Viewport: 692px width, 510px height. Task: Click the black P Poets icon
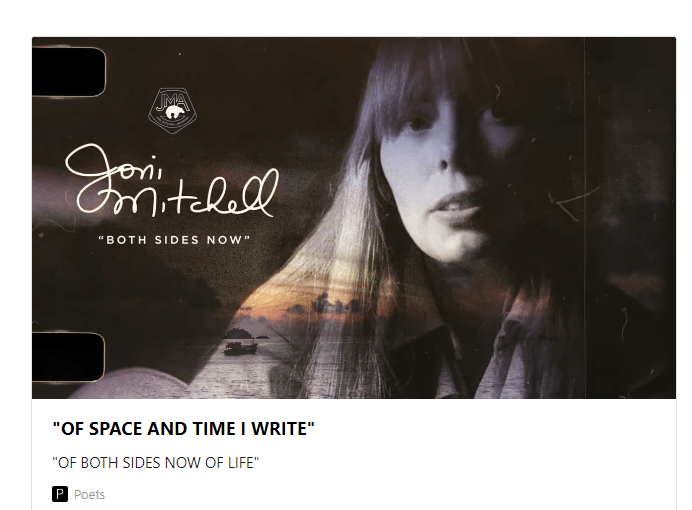(x=60, y=494)
